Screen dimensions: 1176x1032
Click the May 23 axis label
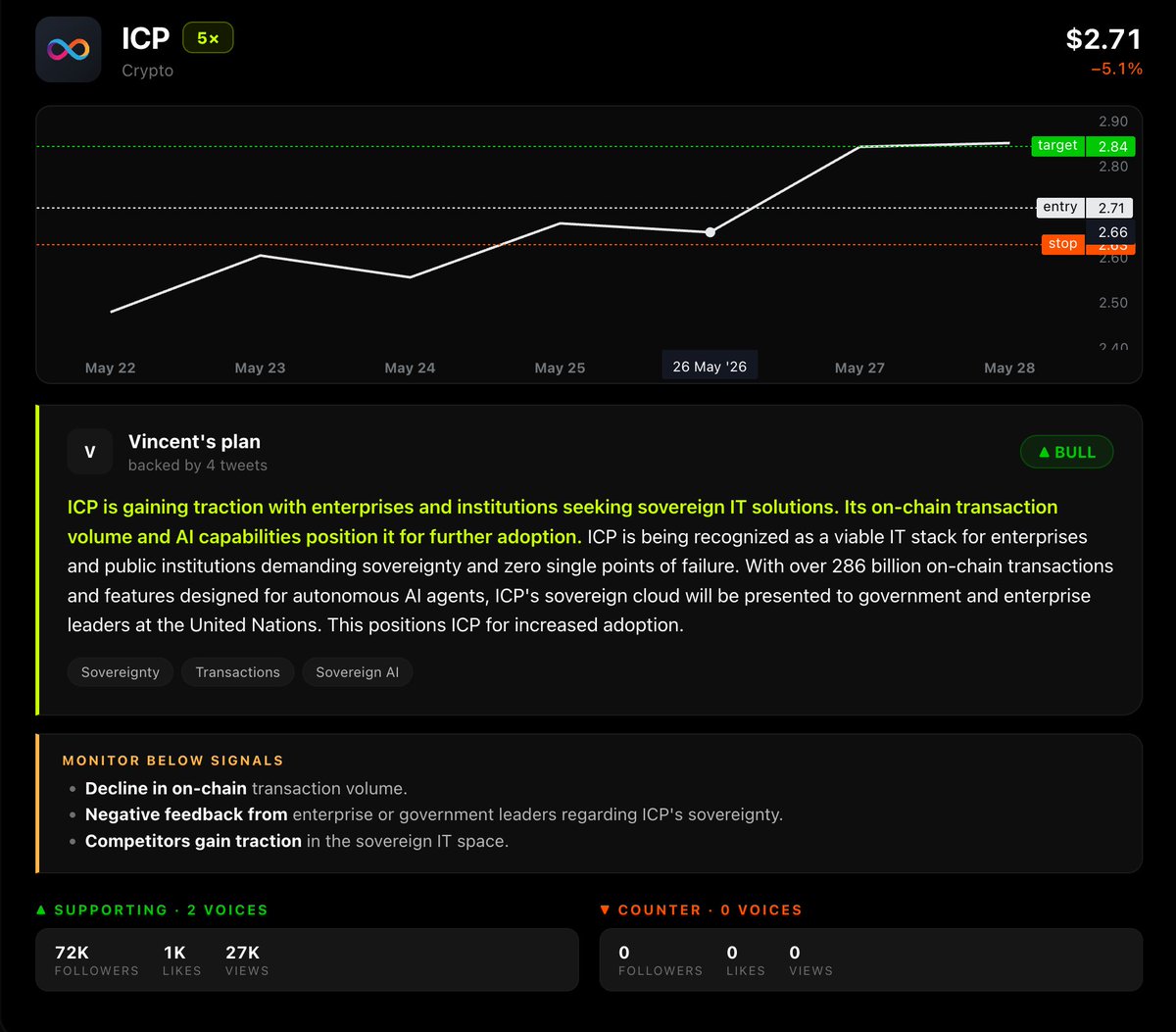coord(260,369)
